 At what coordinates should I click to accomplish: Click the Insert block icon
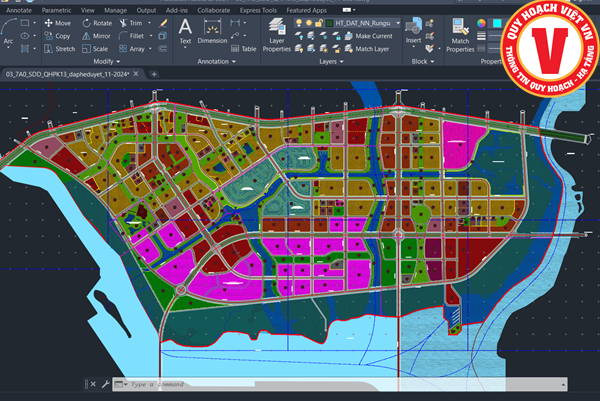413,31
